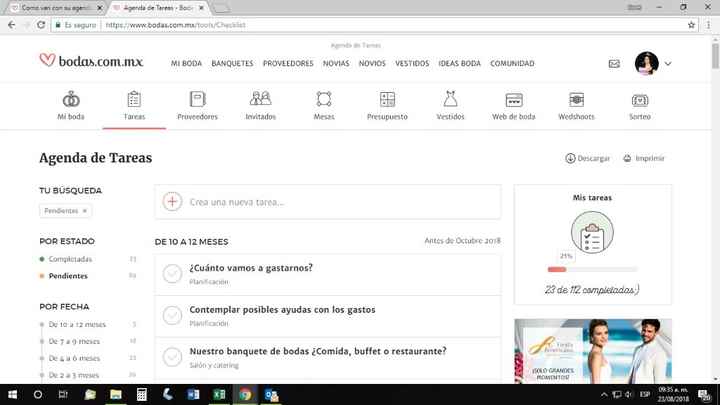Click the bodas.com.mx heart logo
720x405 pixels.
point(91,61)
